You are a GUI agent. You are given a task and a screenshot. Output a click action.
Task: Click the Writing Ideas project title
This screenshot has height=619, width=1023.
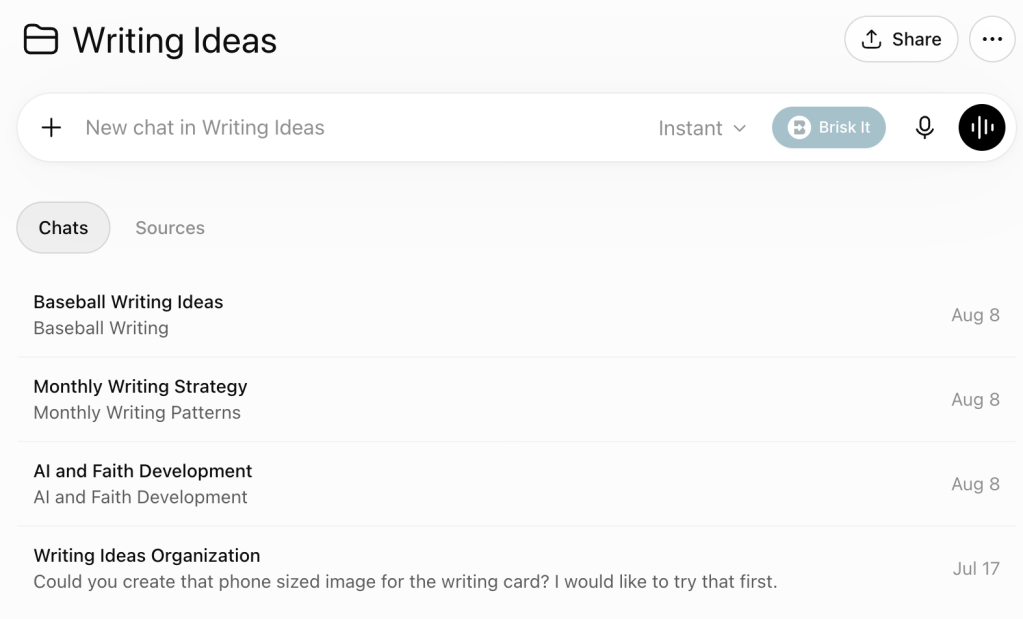click(x=175, y=40)
